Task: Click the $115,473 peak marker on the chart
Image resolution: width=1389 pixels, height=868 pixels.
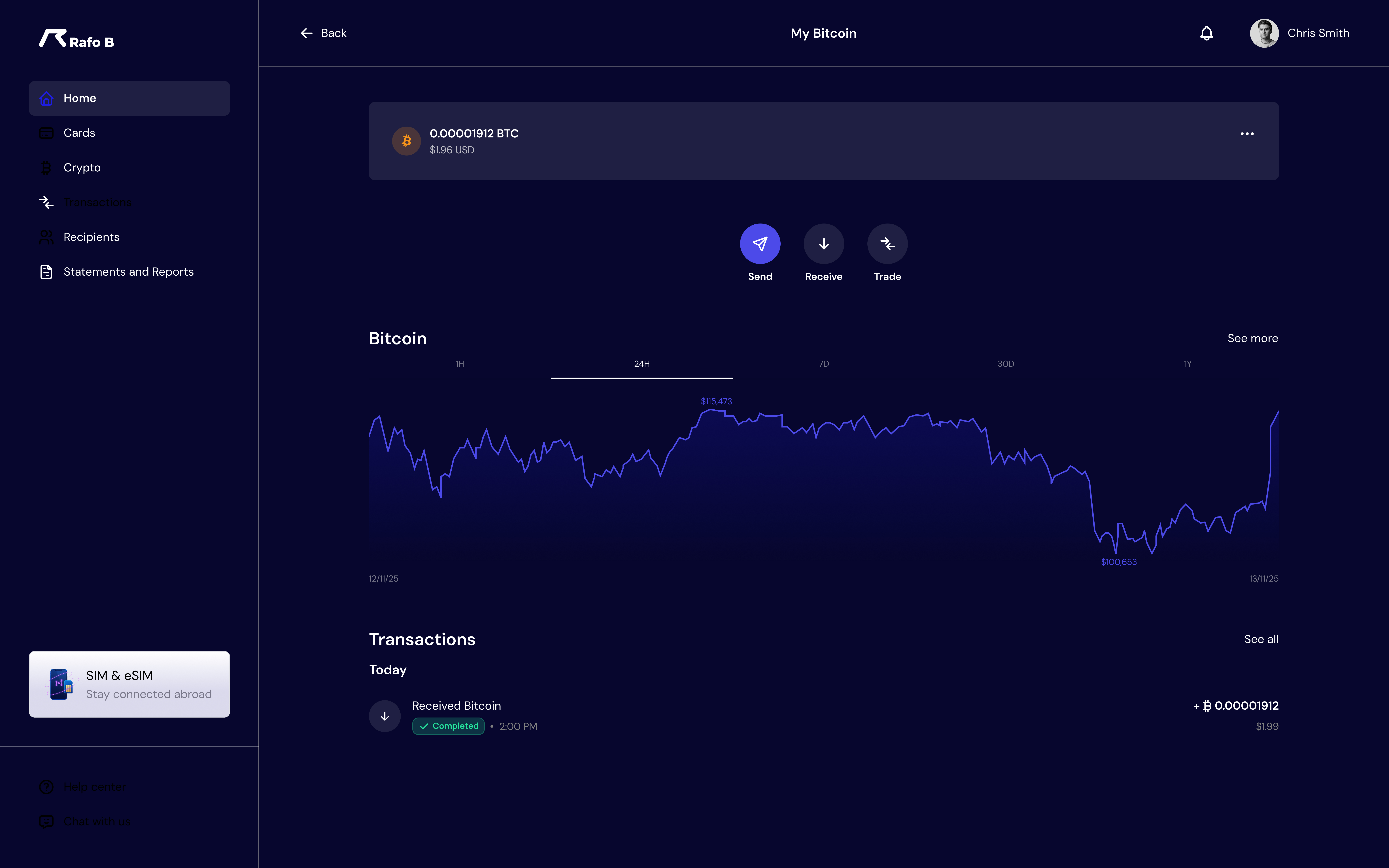Action: pos(716,401)
